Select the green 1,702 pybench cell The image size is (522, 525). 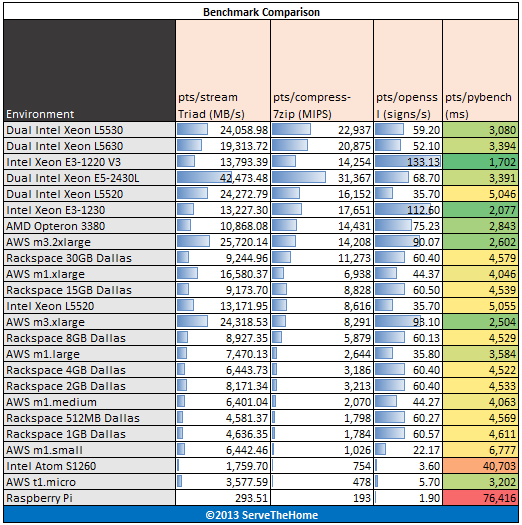480,162
